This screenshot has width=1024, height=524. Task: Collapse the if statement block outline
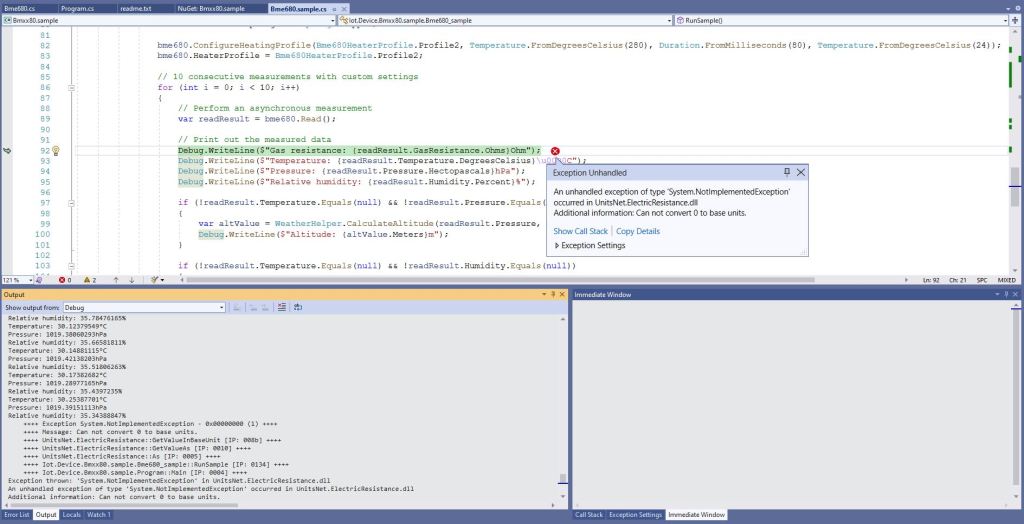pyautogui.click(x=71, y=203)
